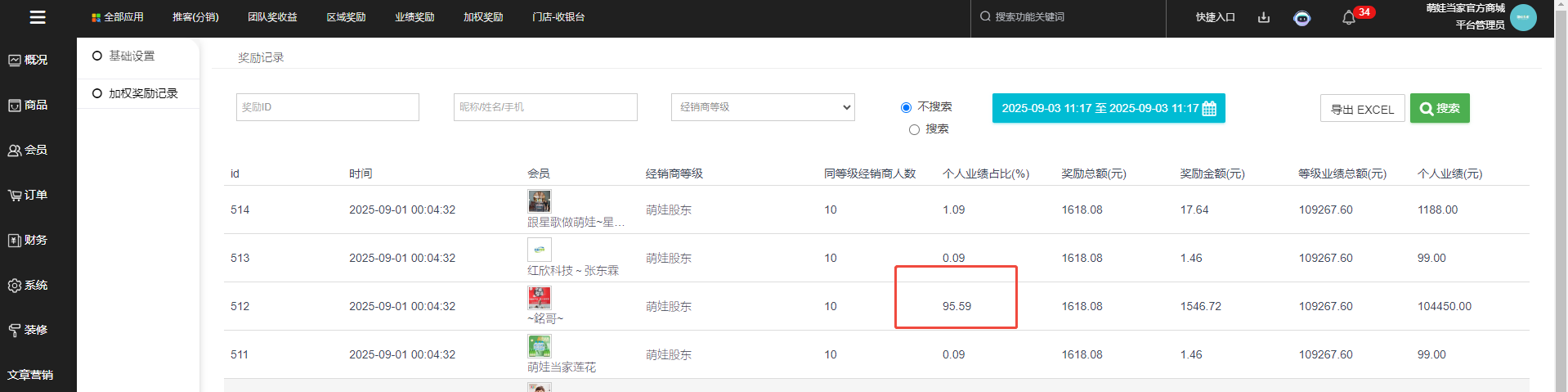The image size is (1568, 392).
Task: Click the member thumbnail for row 512
Action: (x=540, y=297)
